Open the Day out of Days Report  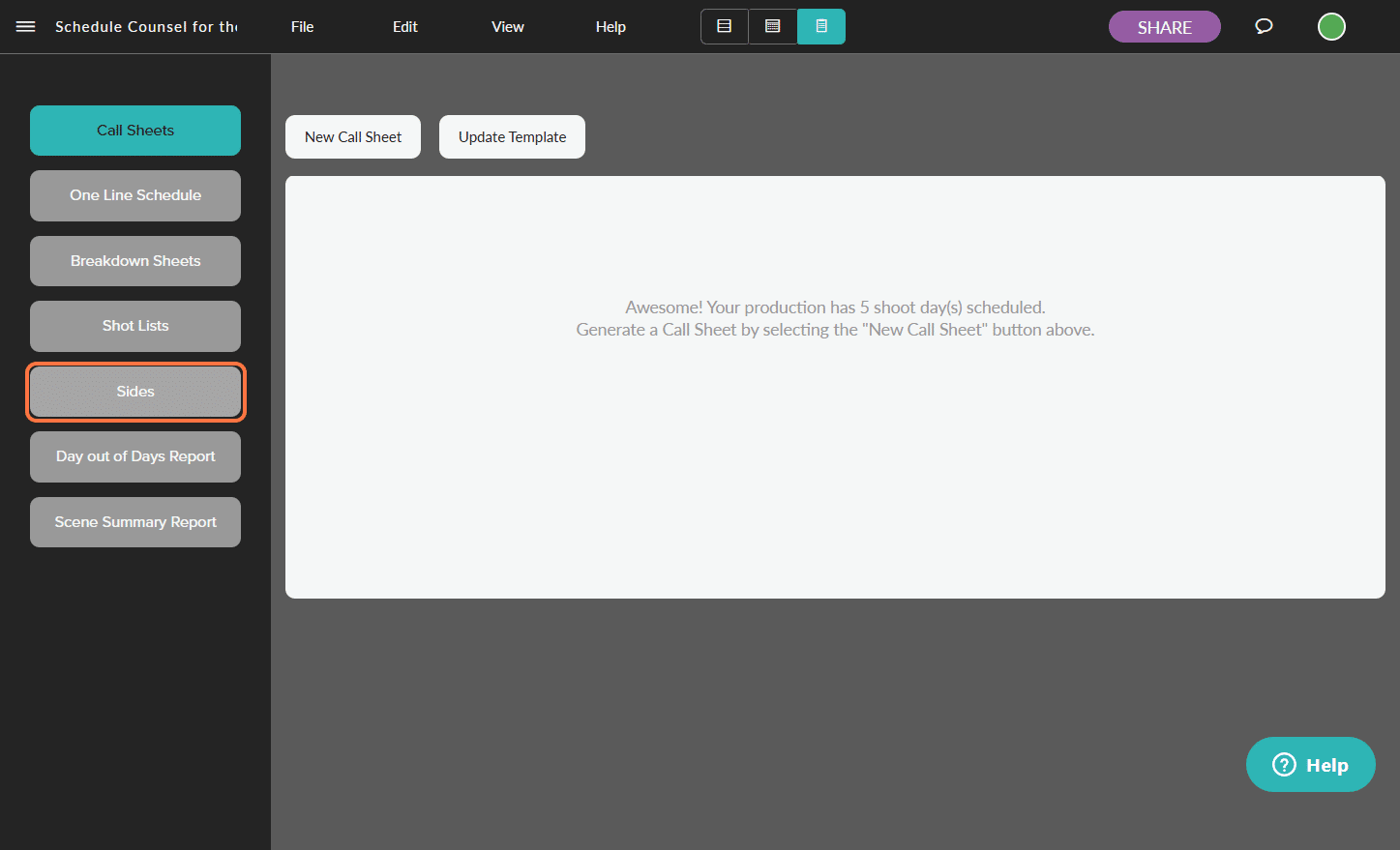[x=134, y=456]
